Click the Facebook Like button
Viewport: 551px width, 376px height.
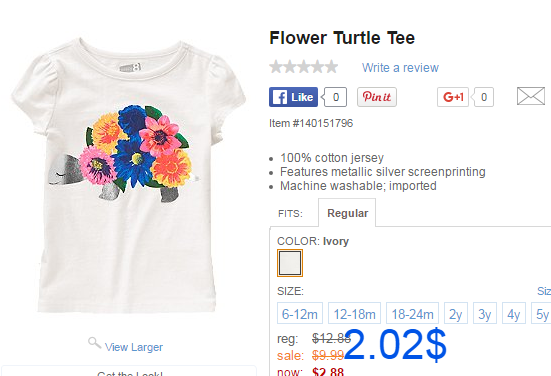pos(293,97)
